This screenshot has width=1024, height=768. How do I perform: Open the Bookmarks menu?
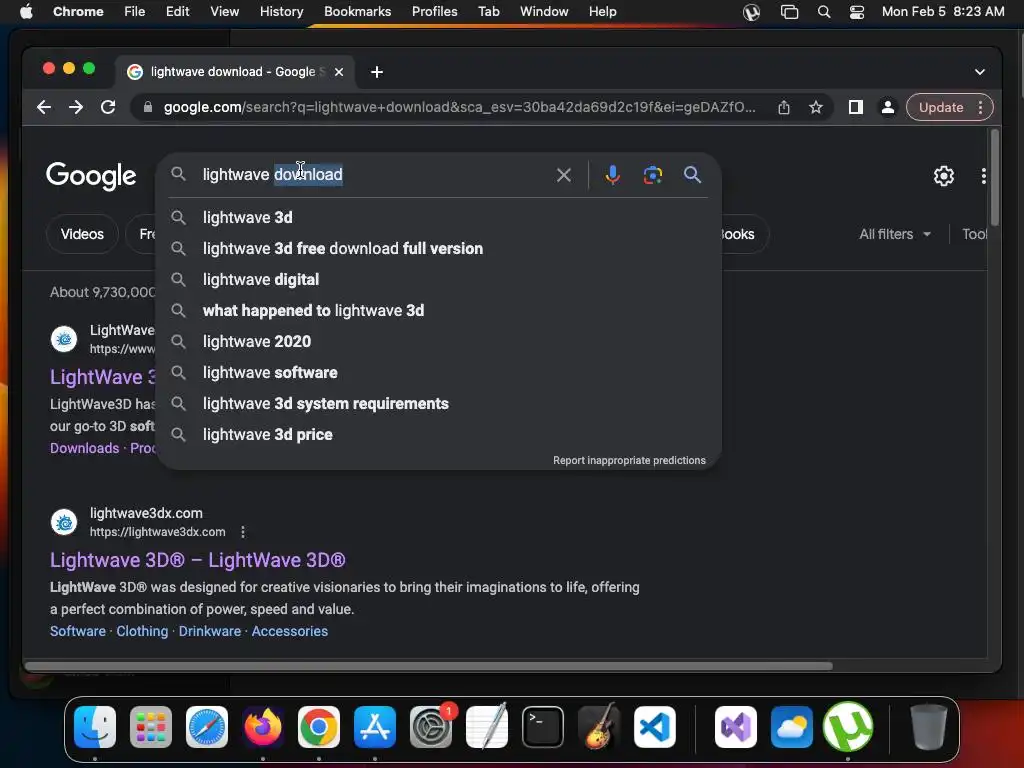357,12
